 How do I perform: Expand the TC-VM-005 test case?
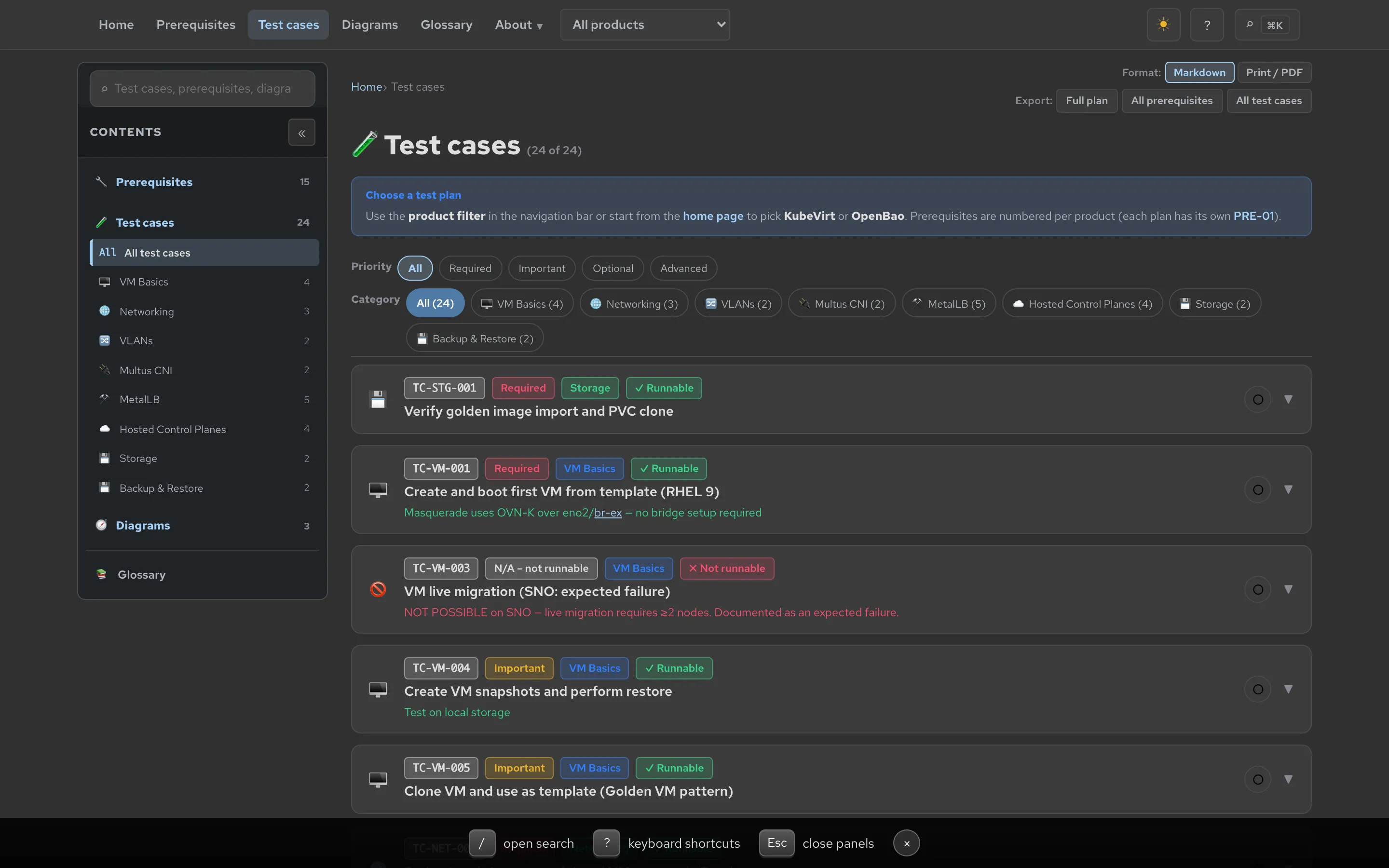point(1288,780)
